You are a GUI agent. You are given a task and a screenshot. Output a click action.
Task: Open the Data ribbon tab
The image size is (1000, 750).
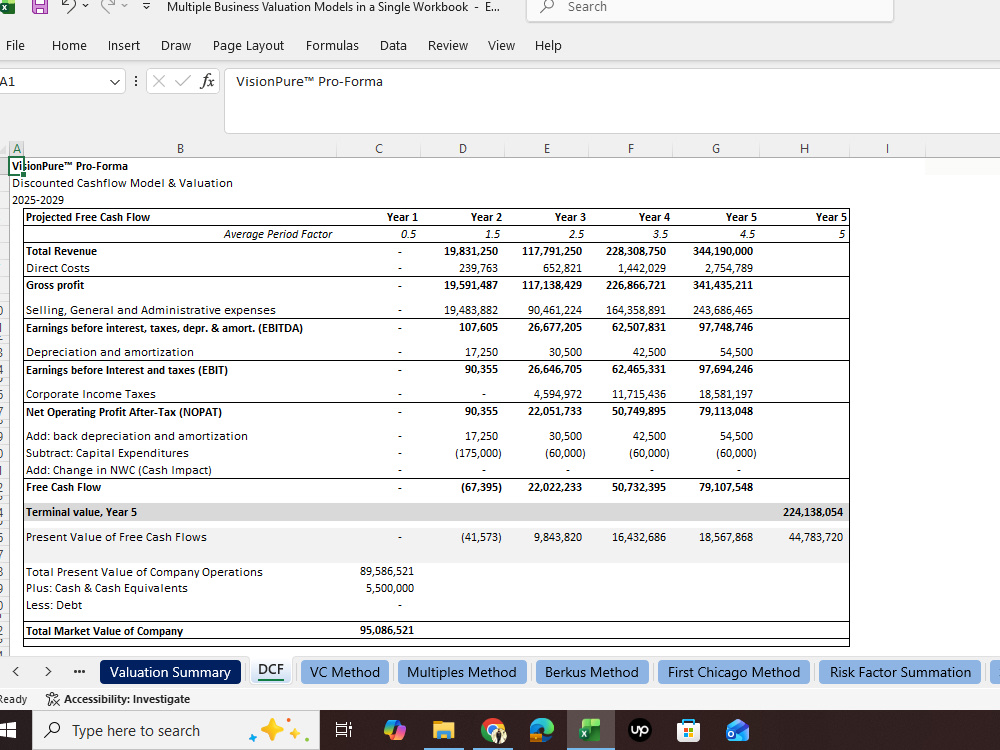(x=393, y=45)
